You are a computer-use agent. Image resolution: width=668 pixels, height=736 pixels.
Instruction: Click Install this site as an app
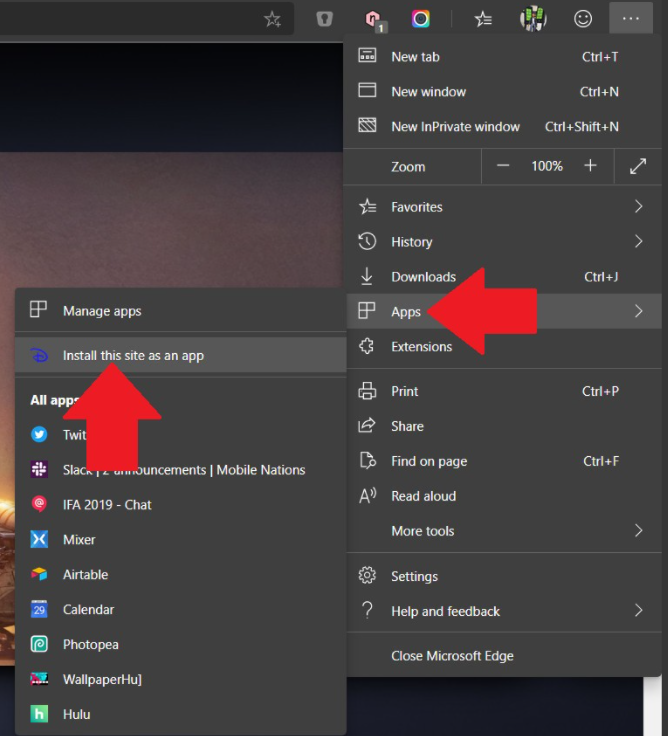tap(181, 355)
